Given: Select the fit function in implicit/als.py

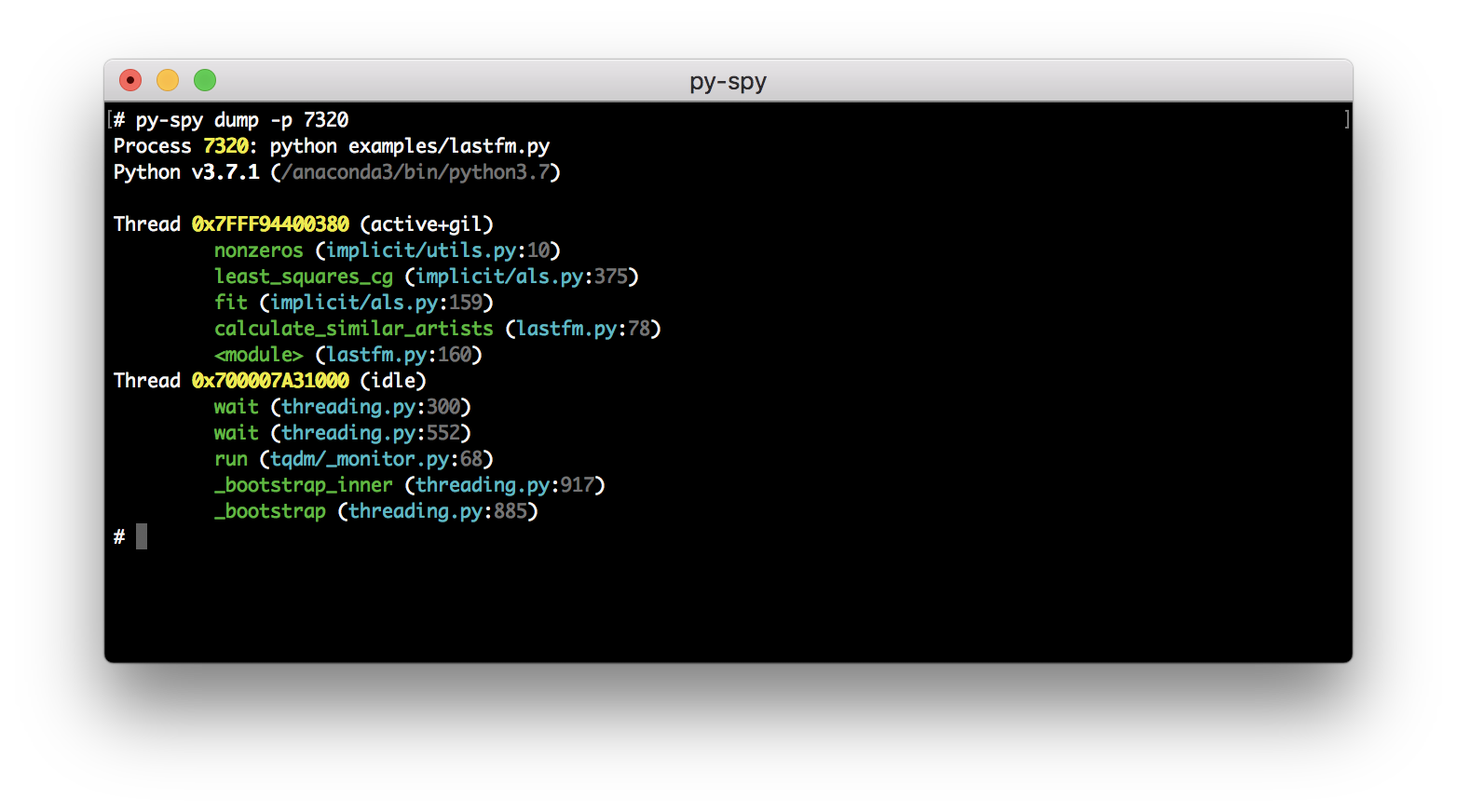Looking at the screenshot, I should [x=230, y=302].
